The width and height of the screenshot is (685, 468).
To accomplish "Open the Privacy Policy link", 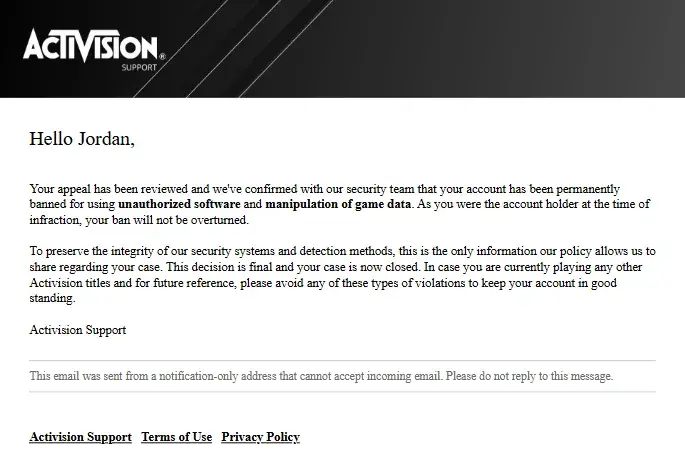I will point(260,437).
